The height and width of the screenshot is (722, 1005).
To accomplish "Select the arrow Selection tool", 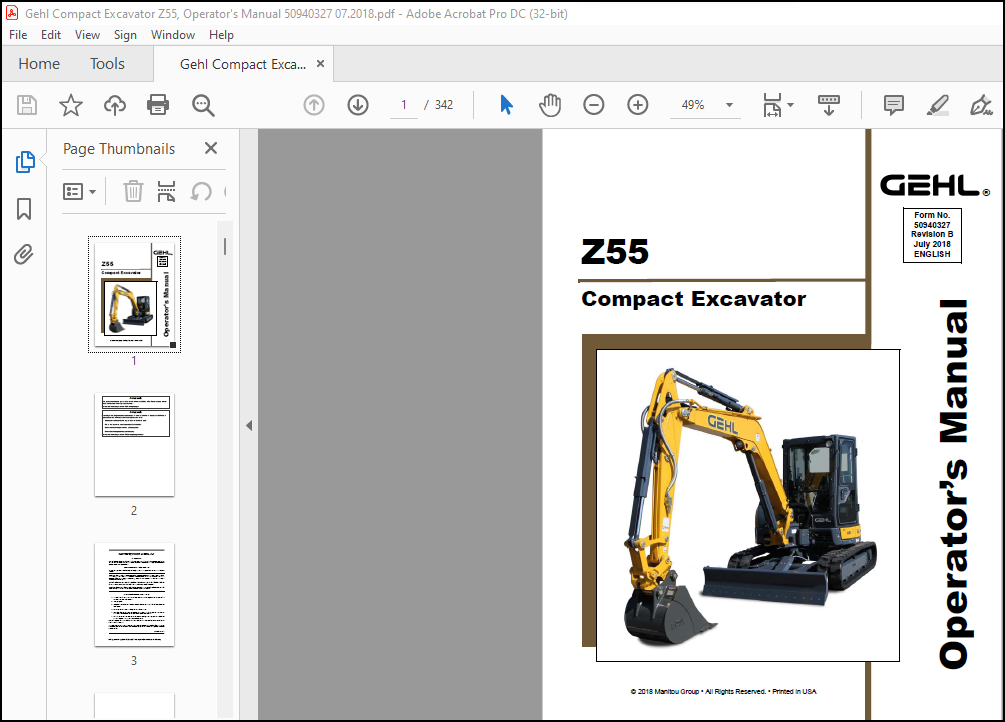I will coord(506,105).
